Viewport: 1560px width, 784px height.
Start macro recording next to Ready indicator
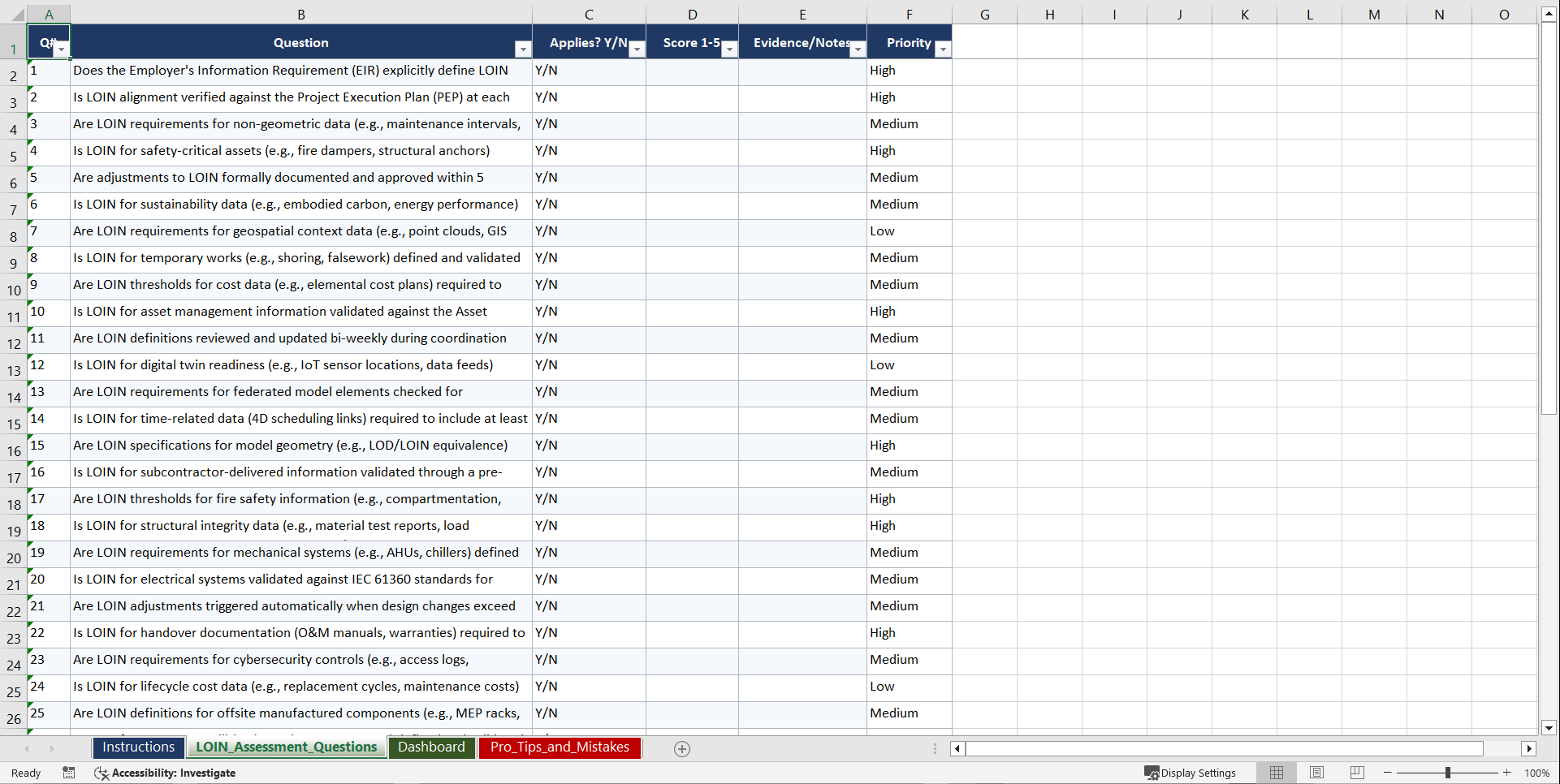69,773
